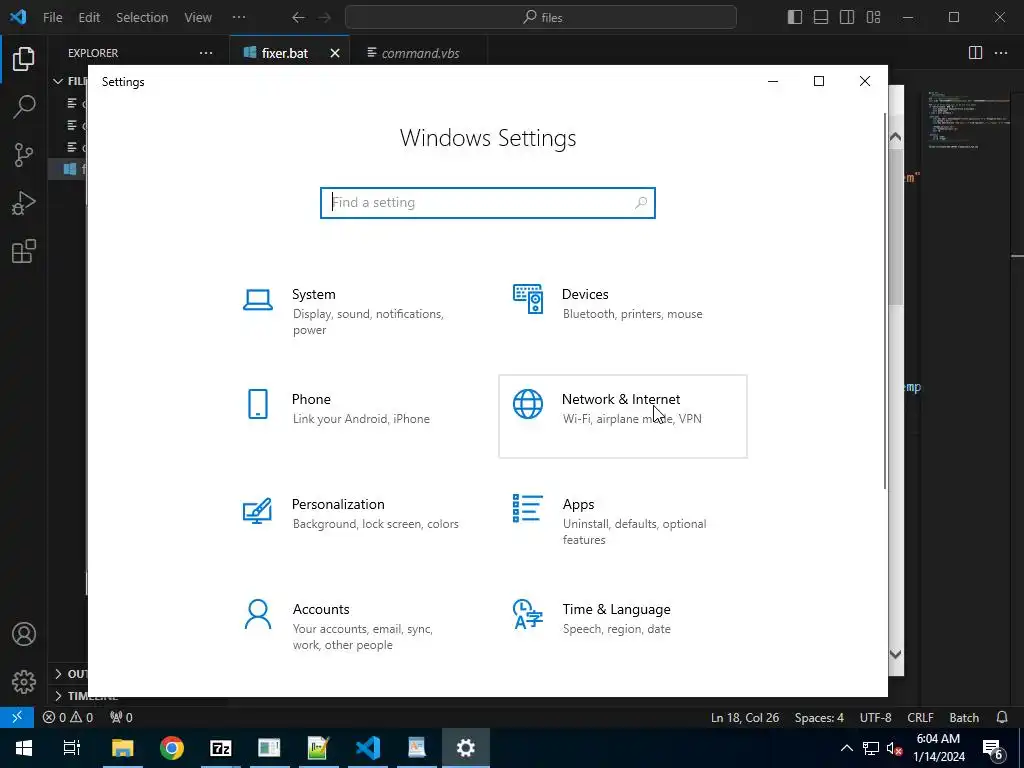This screenshot has height=768, width=1024.
Task: Select Batch language mode in status bar
Action: point(964,717)
